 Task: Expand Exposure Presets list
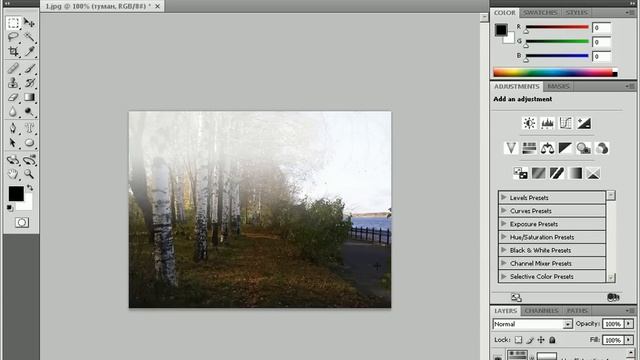503,224
